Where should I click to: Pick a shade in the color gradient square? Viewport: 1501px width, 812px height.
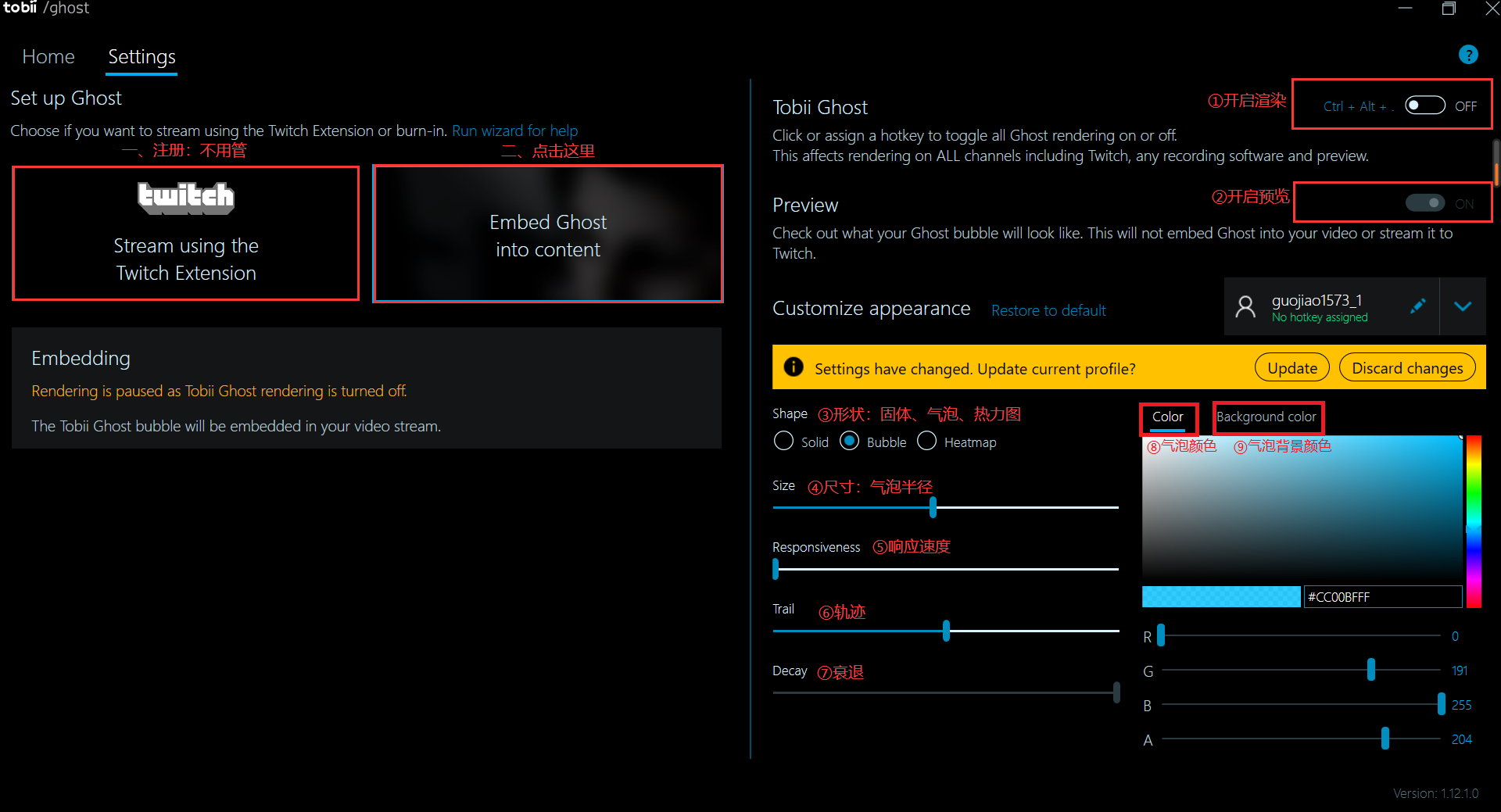tap(1302, 508)
